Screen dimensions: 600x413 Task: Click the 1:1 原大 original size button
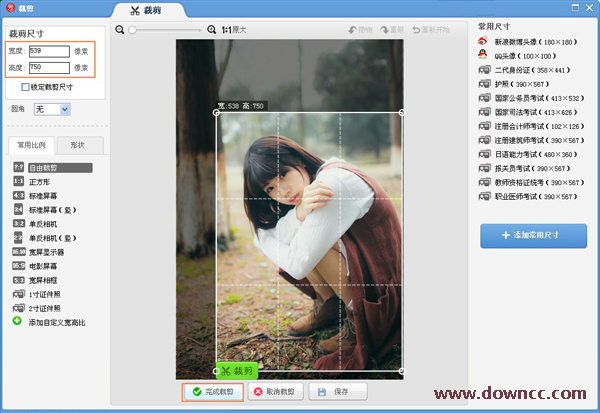(235, 30)
